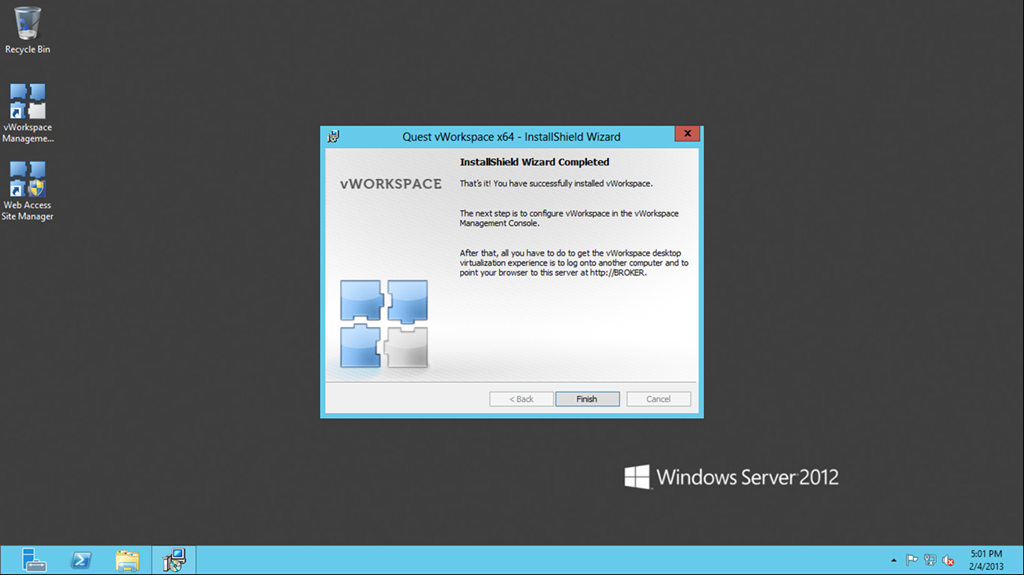Viewport: 1024px width, 575px height.
Task: Click the 'Management Console.' paragraph text
Action: point(569,218)
